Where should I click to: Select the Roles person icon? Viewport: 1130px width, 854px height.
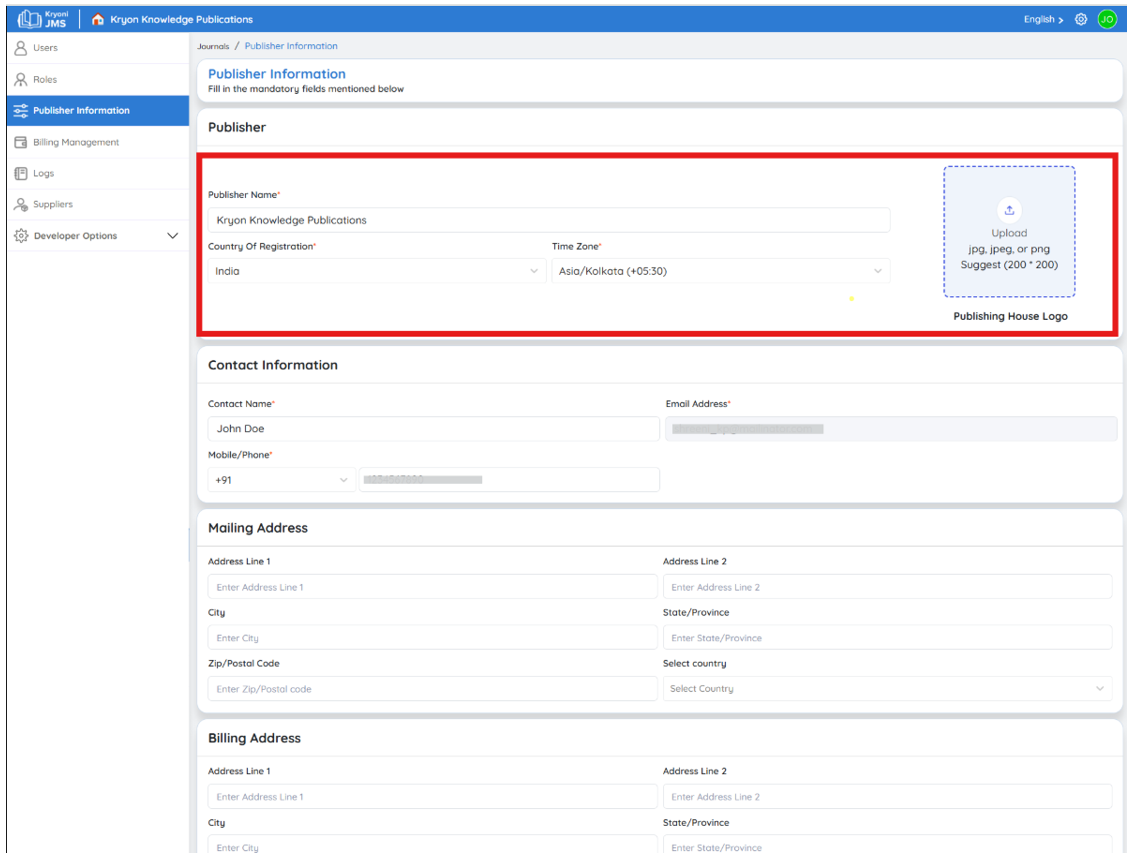click(21, 79)
